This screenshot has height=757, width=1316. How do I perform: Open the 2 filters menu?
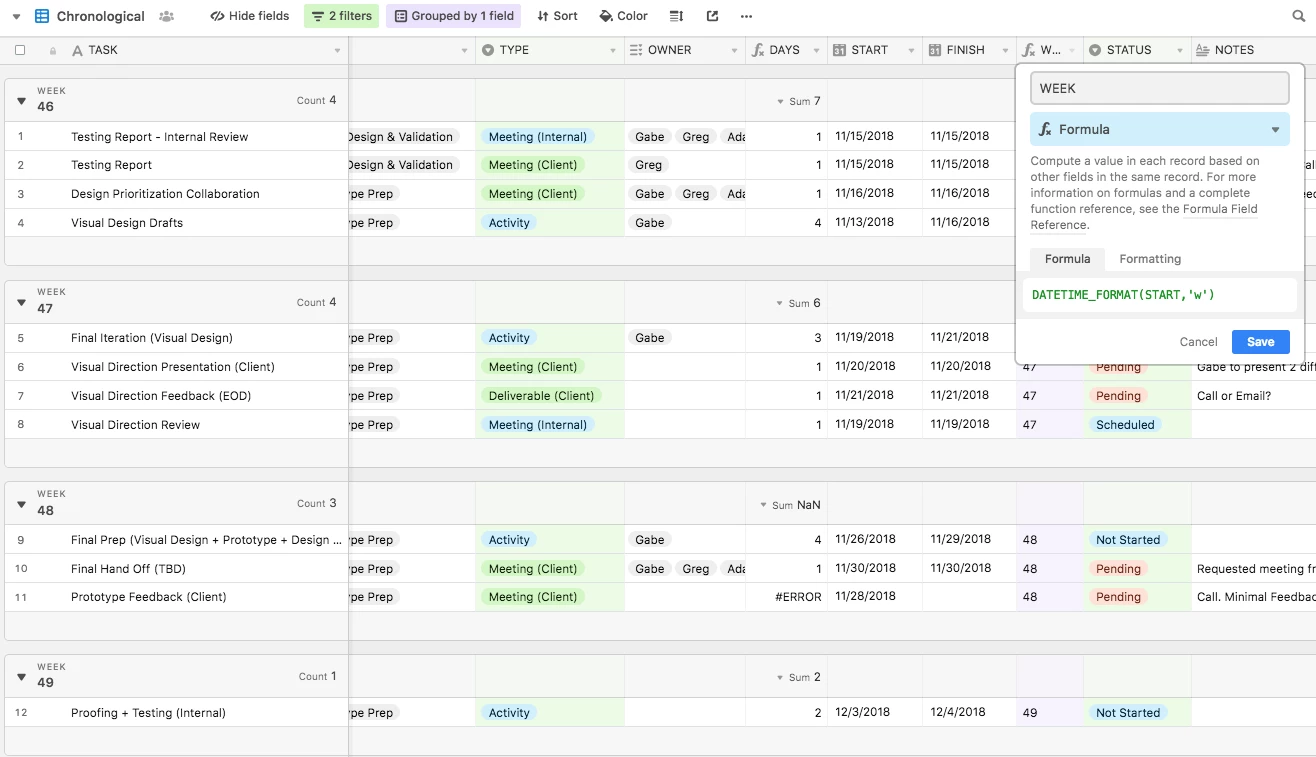(x=342, y=16)
